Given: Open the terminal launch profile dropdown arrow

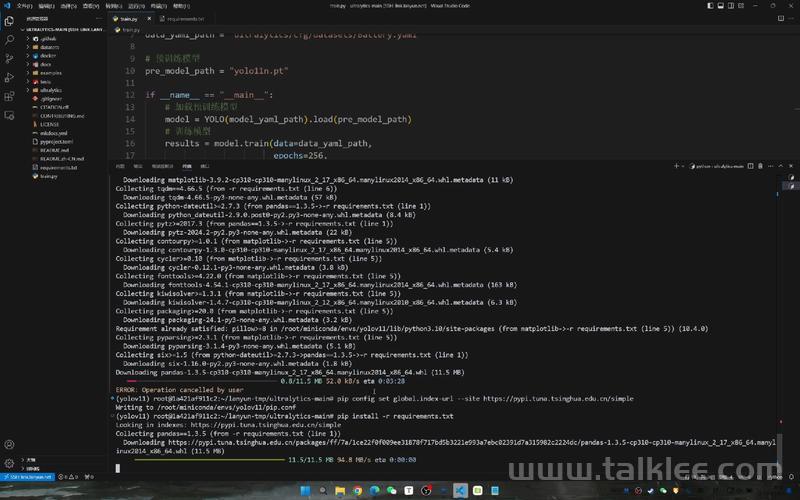Looking at the screenshot, I should [x=683, y=166].
